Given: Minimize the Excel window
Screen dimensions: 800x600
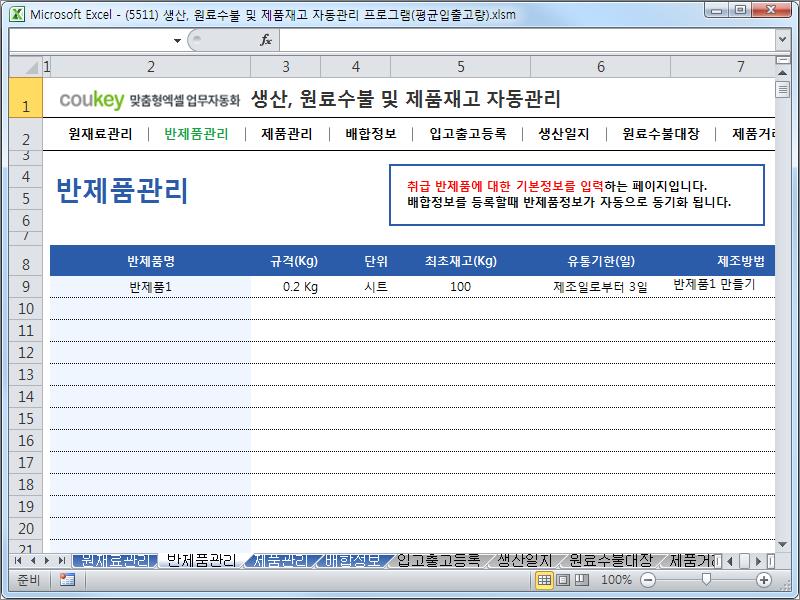Looking at the screenshot, I should click(x=717, y=10).
